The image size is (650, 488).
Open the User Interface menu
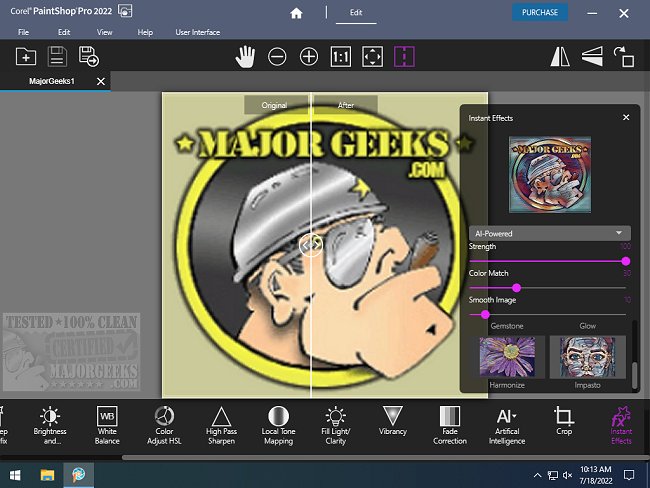[x=198, y=32]
